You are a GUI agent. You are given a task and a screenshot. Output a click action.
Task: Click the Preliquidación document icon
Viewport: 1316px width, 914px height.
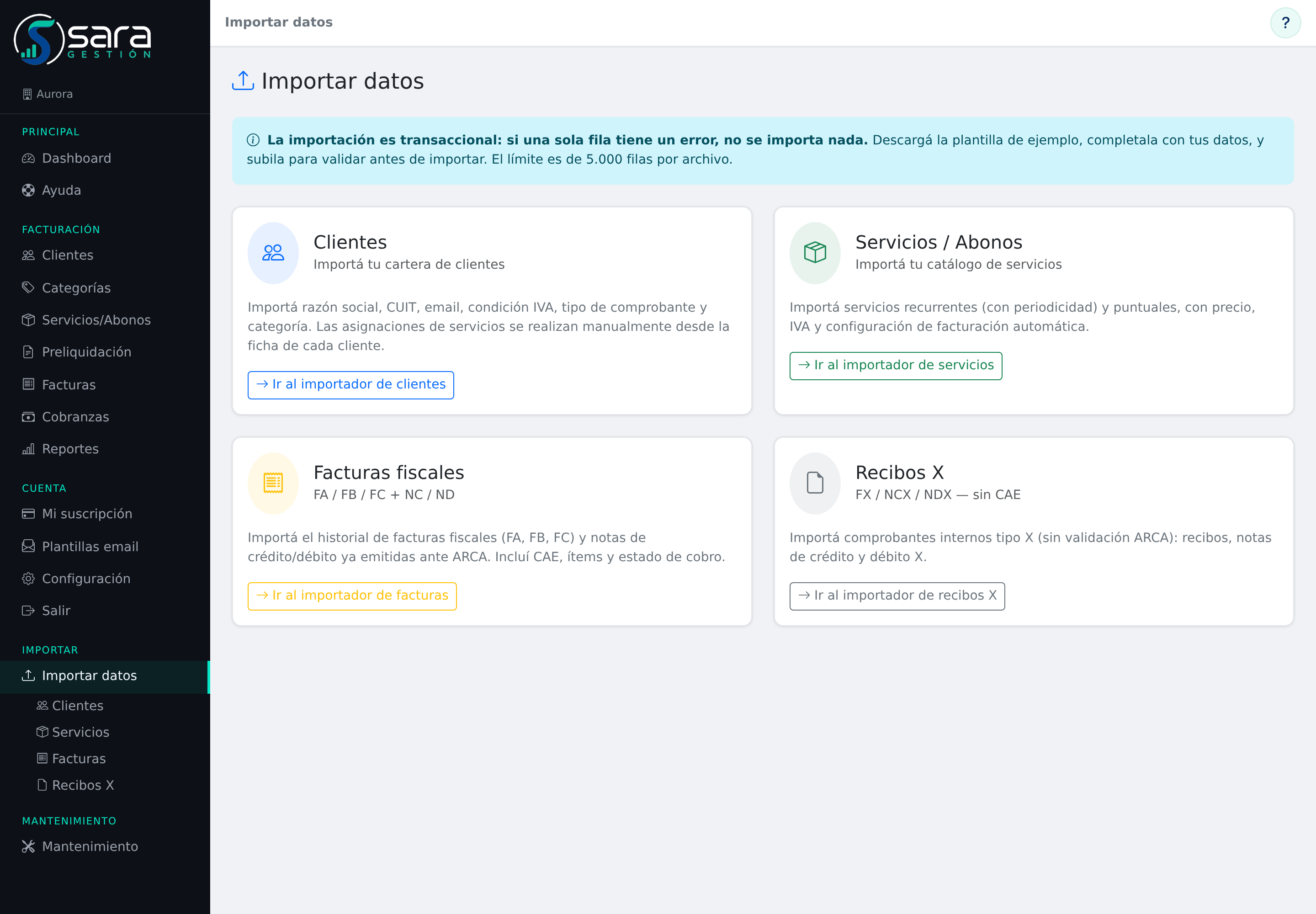tap(28, 352)
